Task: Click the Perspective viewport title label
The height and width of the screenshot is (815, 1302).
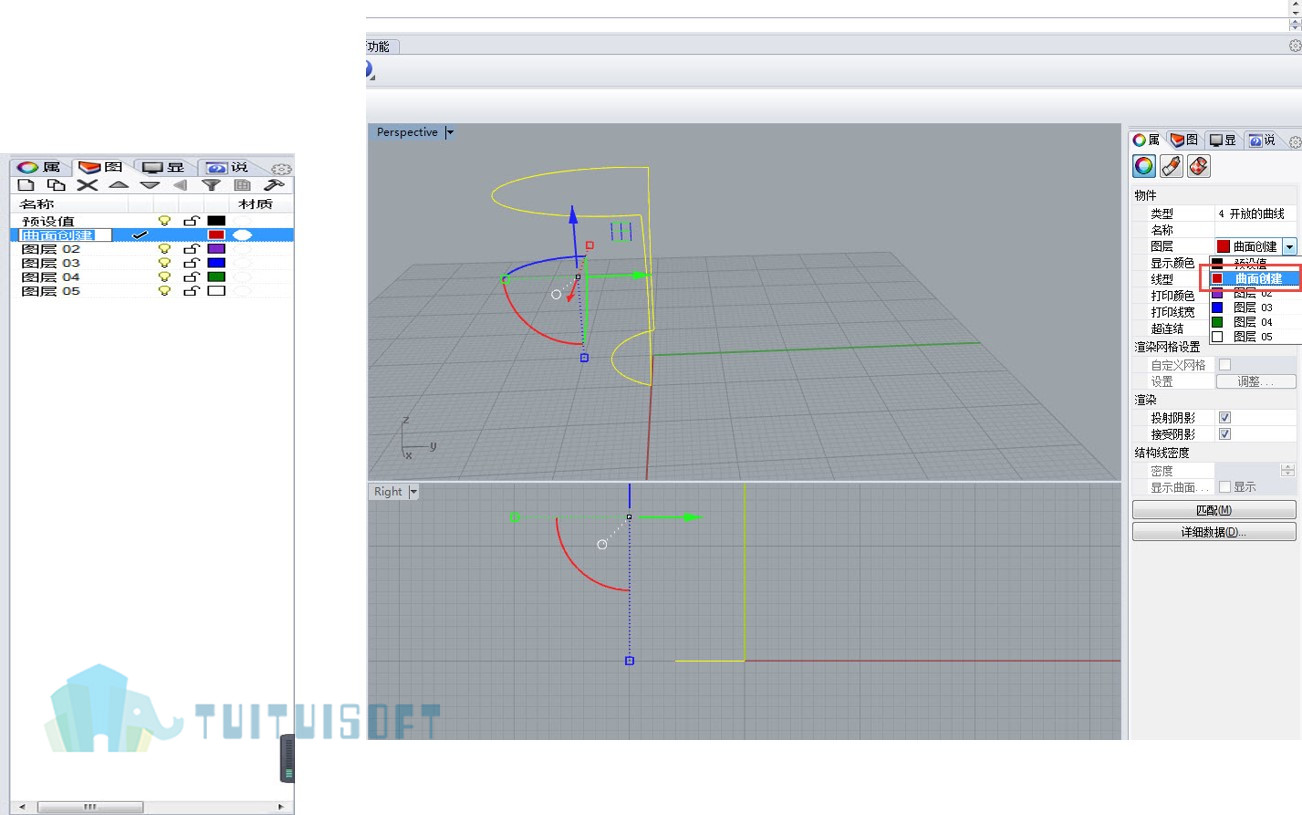Action: [x=407, y=132]
